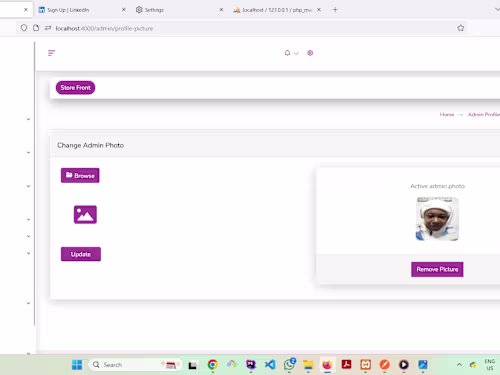Open Visual Studio Code from the taskbar
Viewport: 500px width, 375px height.
point(270,365)
